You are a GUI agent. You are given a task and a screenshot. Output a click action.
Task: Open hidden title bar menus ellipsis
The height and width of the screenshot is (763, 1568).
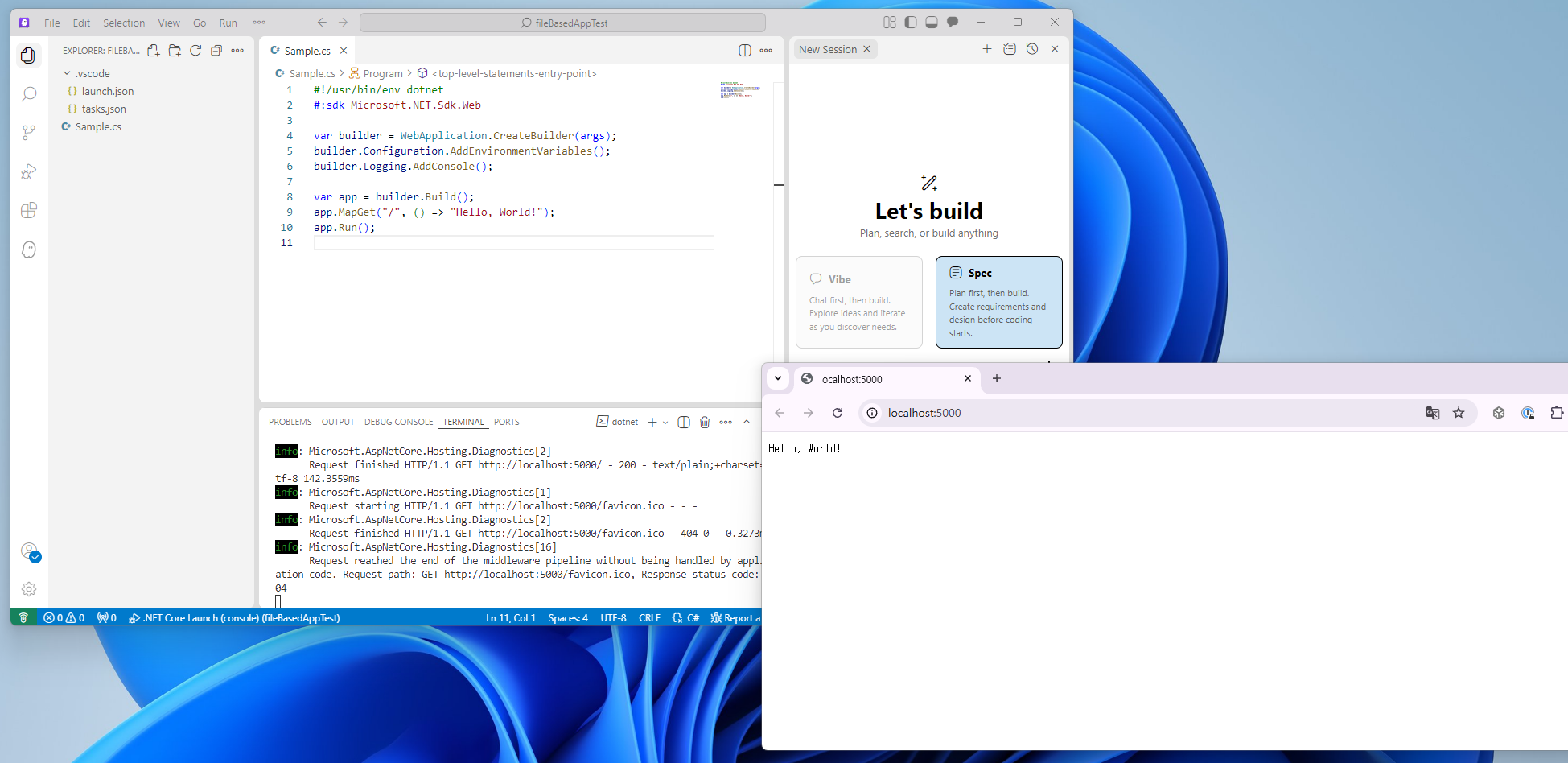click(x=259, y=23)
